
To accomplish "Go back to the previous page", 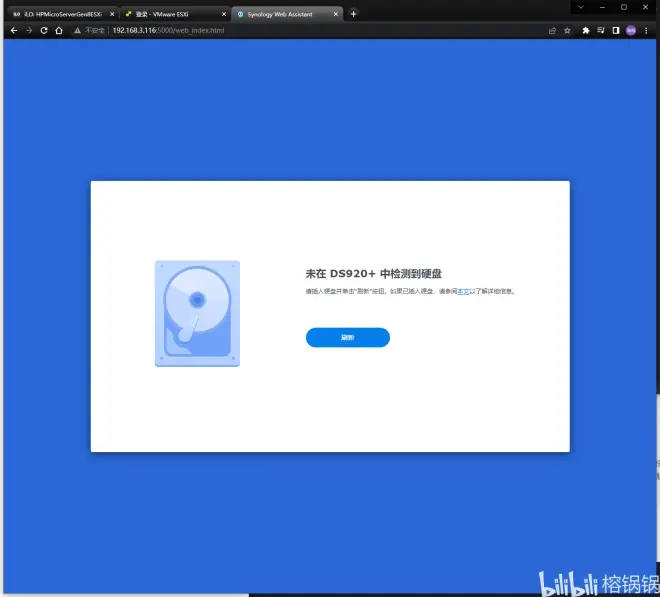I will [14, 30].
